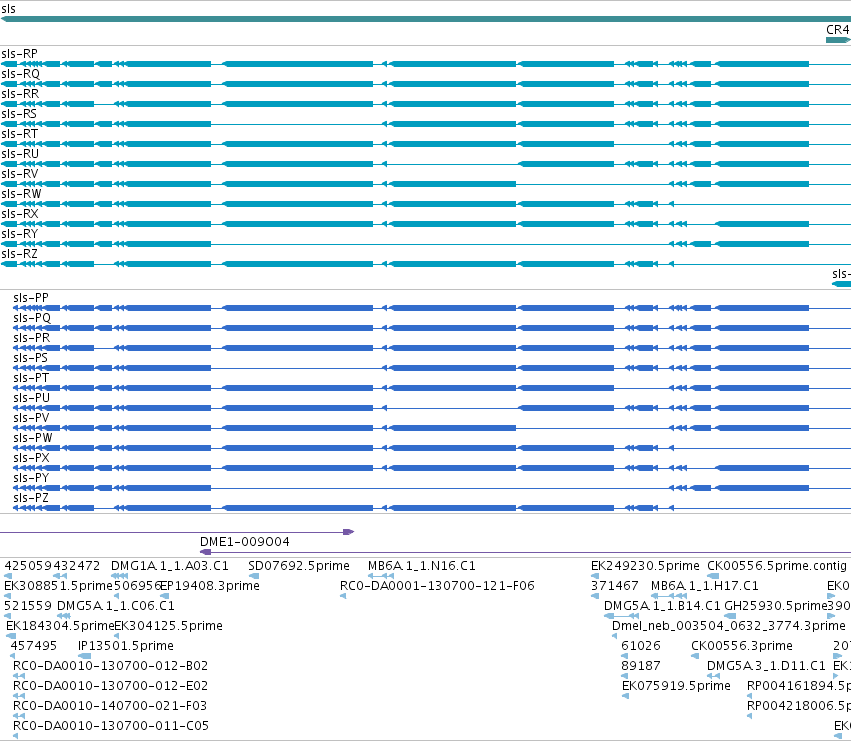Select EST label MB6A.1_1.N16.C1

coord(422,566)
